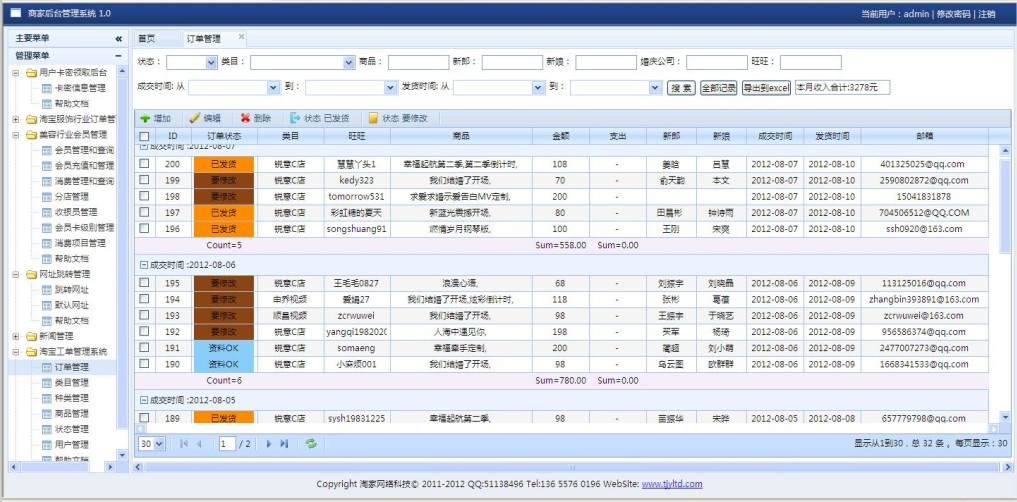Jump to last page in pager
The image size is (1017, 502).
pos(284,443)
